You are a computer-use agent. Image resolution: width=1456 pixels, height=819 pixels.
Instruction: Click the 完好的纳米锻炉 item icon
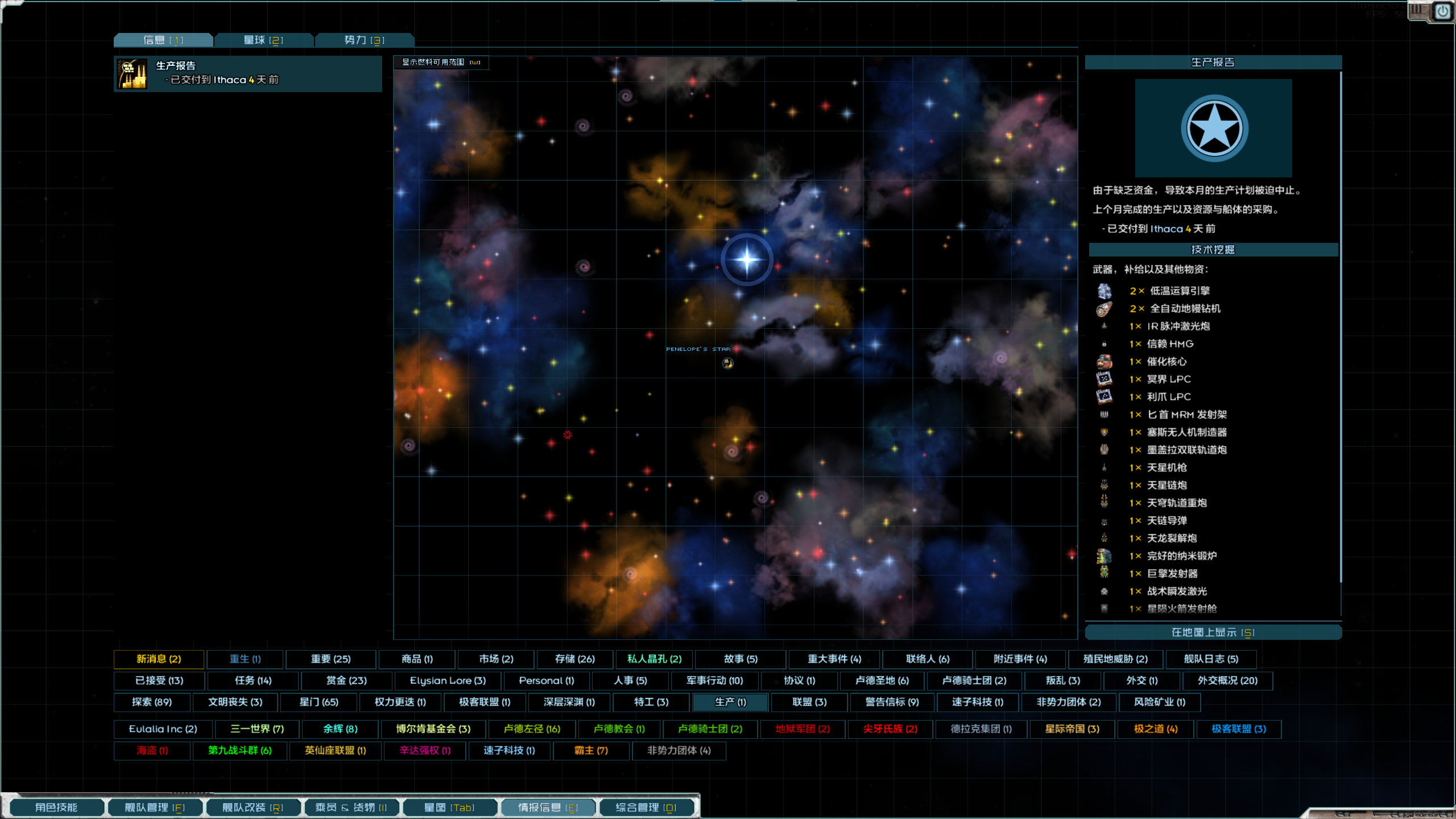pos(1104,556)
